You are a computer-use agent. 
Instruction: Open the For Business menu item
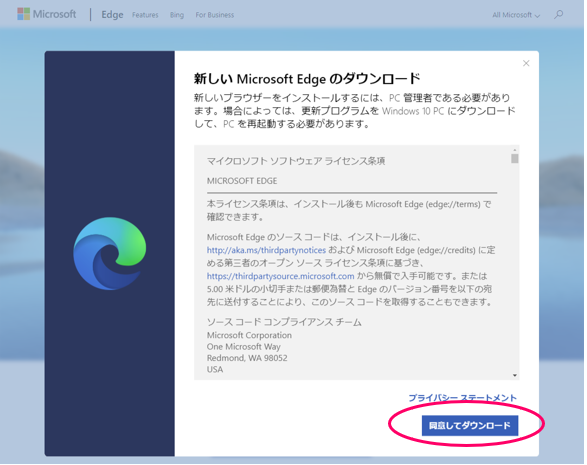[215, 15]
